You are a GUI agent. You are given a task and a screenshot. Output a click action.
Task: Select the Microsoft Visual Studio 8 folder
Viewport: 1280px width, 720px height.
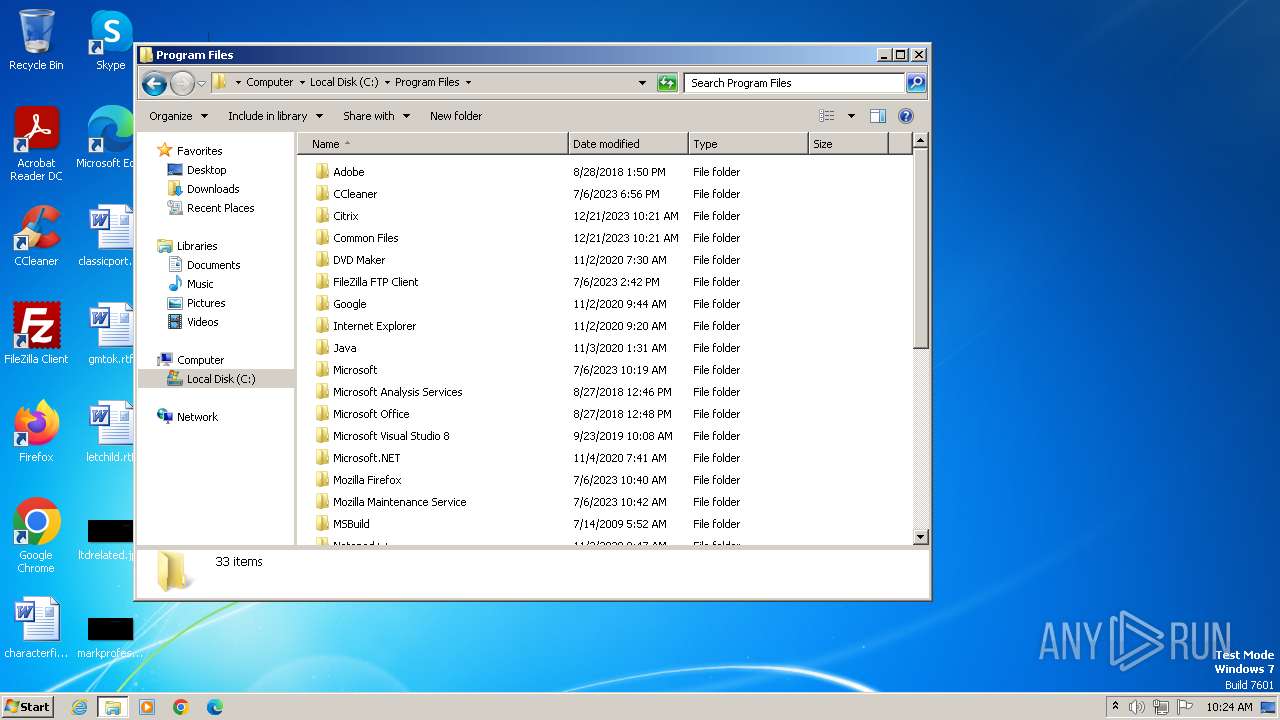coord(391,436)
